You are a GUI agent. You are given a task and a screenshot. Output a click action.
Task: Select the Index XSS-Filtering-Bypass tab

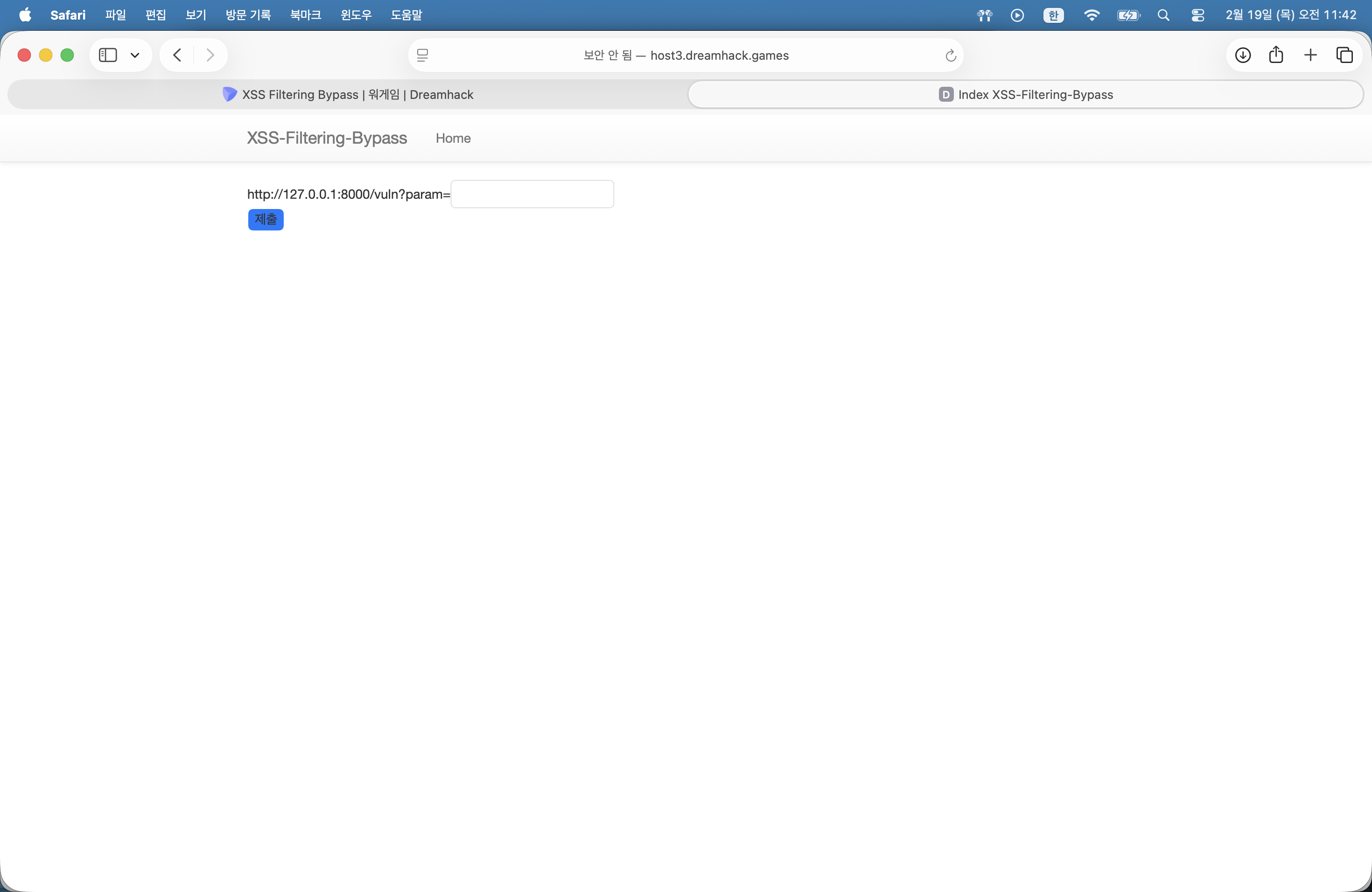(1026, 95)
